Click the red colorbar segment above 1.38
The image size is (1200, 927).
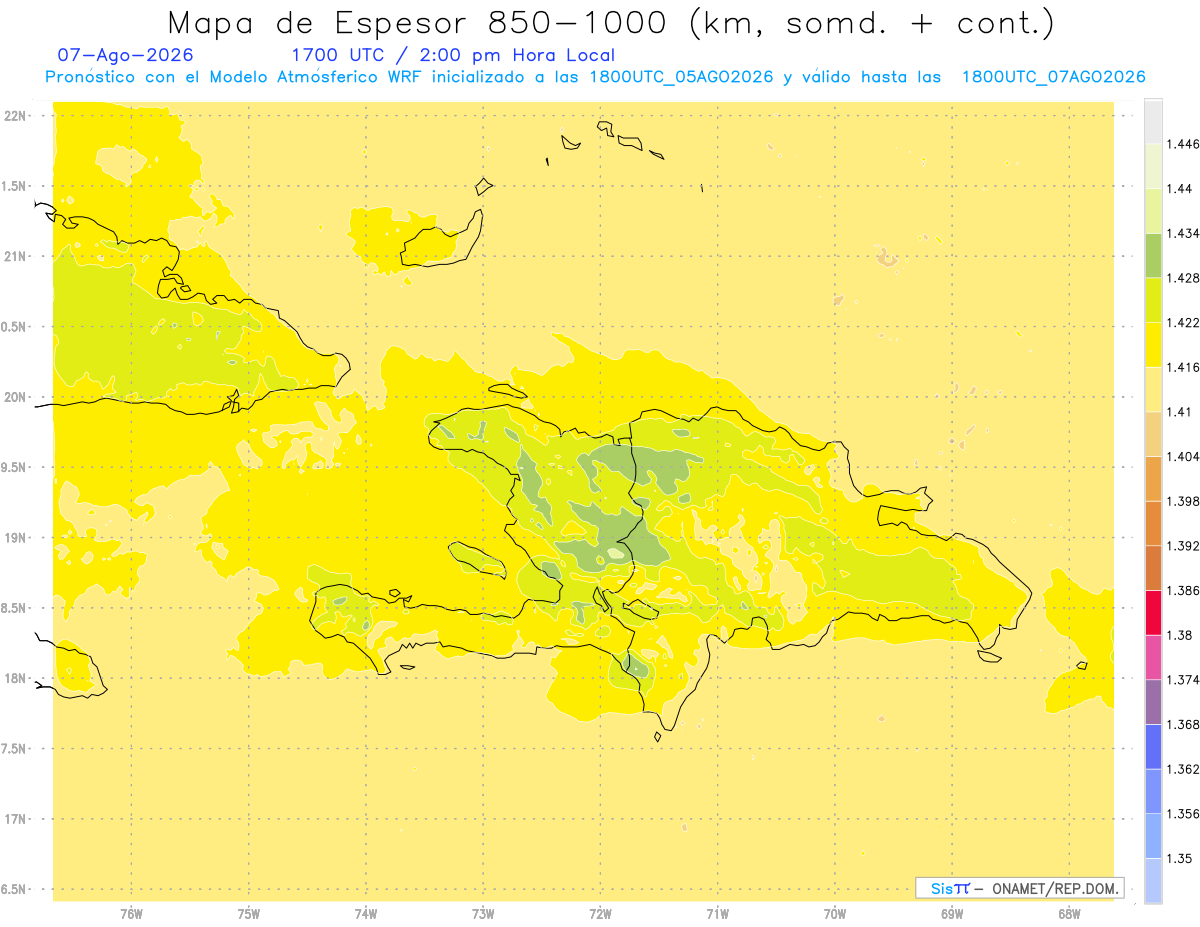[x=1153, y=612]
